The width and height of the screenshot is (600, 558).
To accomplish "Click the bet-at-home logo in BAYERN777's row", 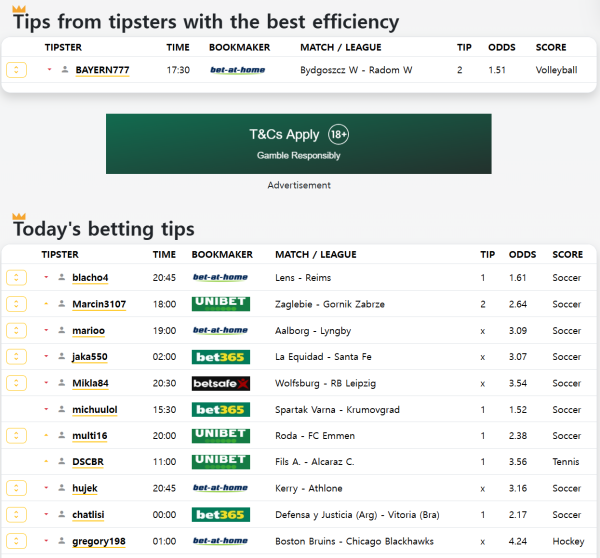I will point(237,70).
